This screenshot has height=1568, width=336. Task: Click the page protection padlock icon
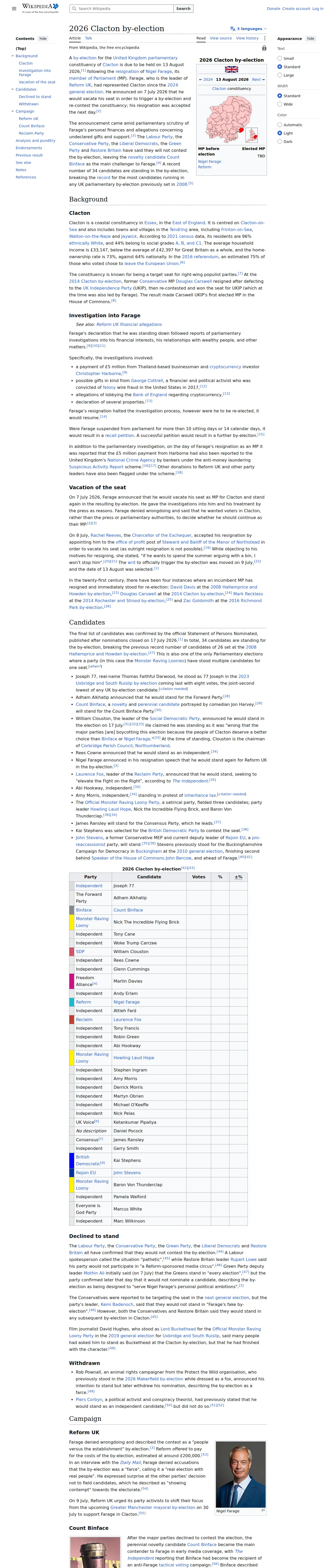pyautogui.click(x=264, y=48)
